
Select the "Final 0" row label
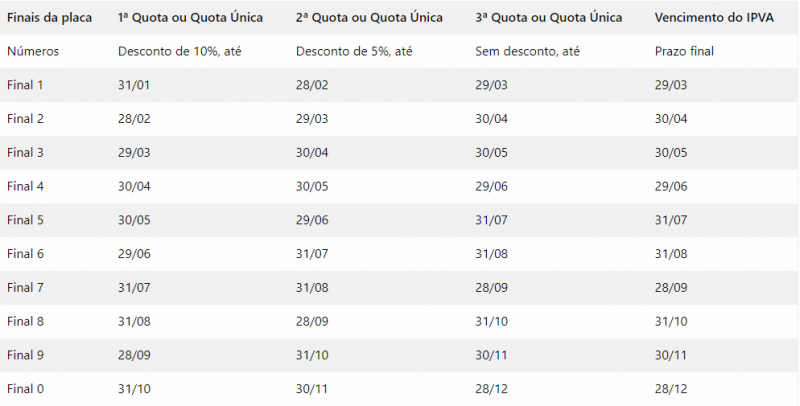click(x=26, y=389)
